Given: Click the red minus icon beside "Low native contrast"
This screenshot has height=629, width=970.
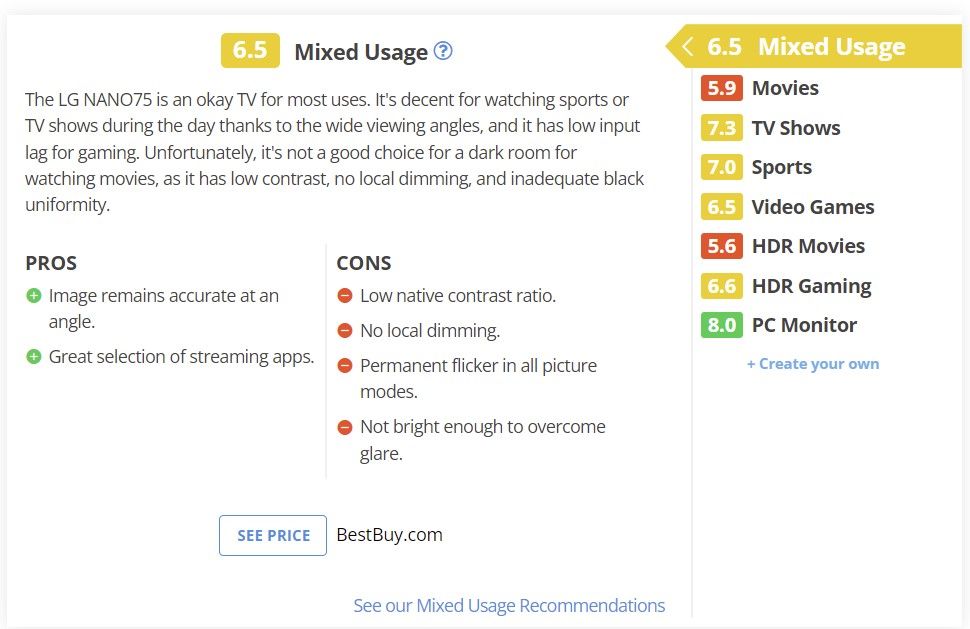Looking at the screenshot, I should (x=345, y=296).
